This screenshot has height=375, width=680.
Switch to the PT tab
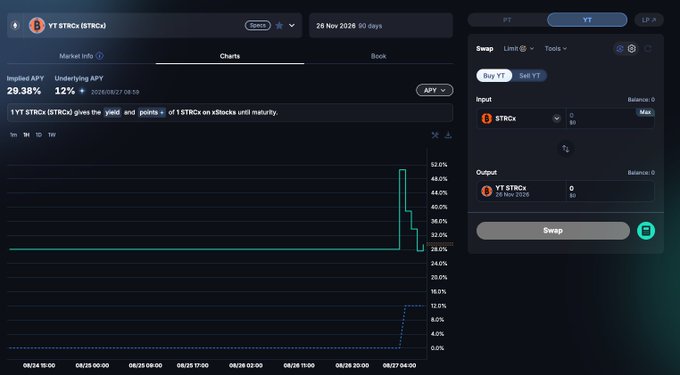pyautogui.click(x=507, y=20)
